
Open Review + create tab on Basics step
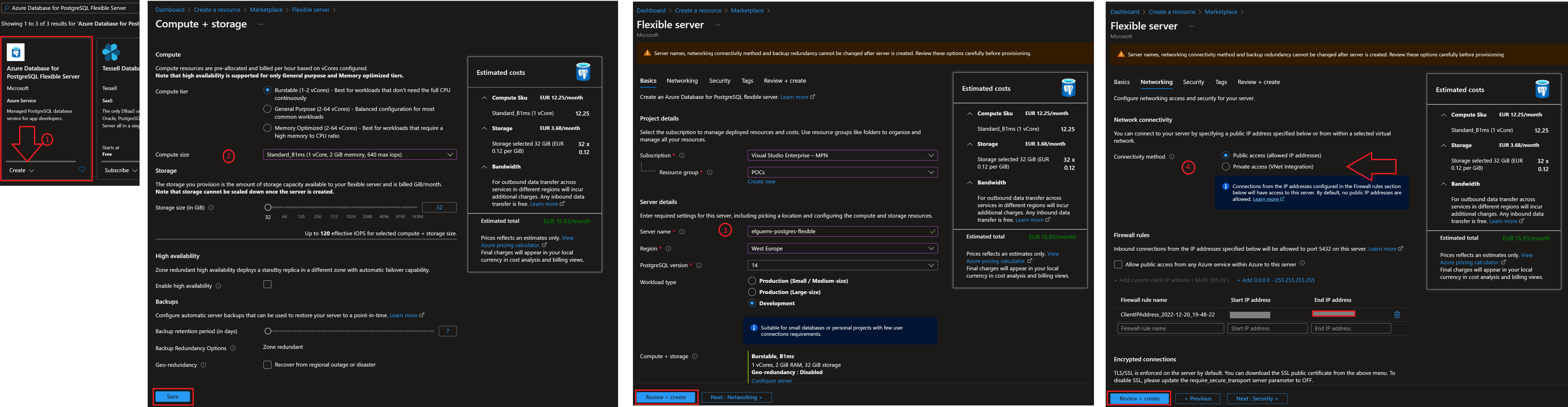tap(785, 81)
